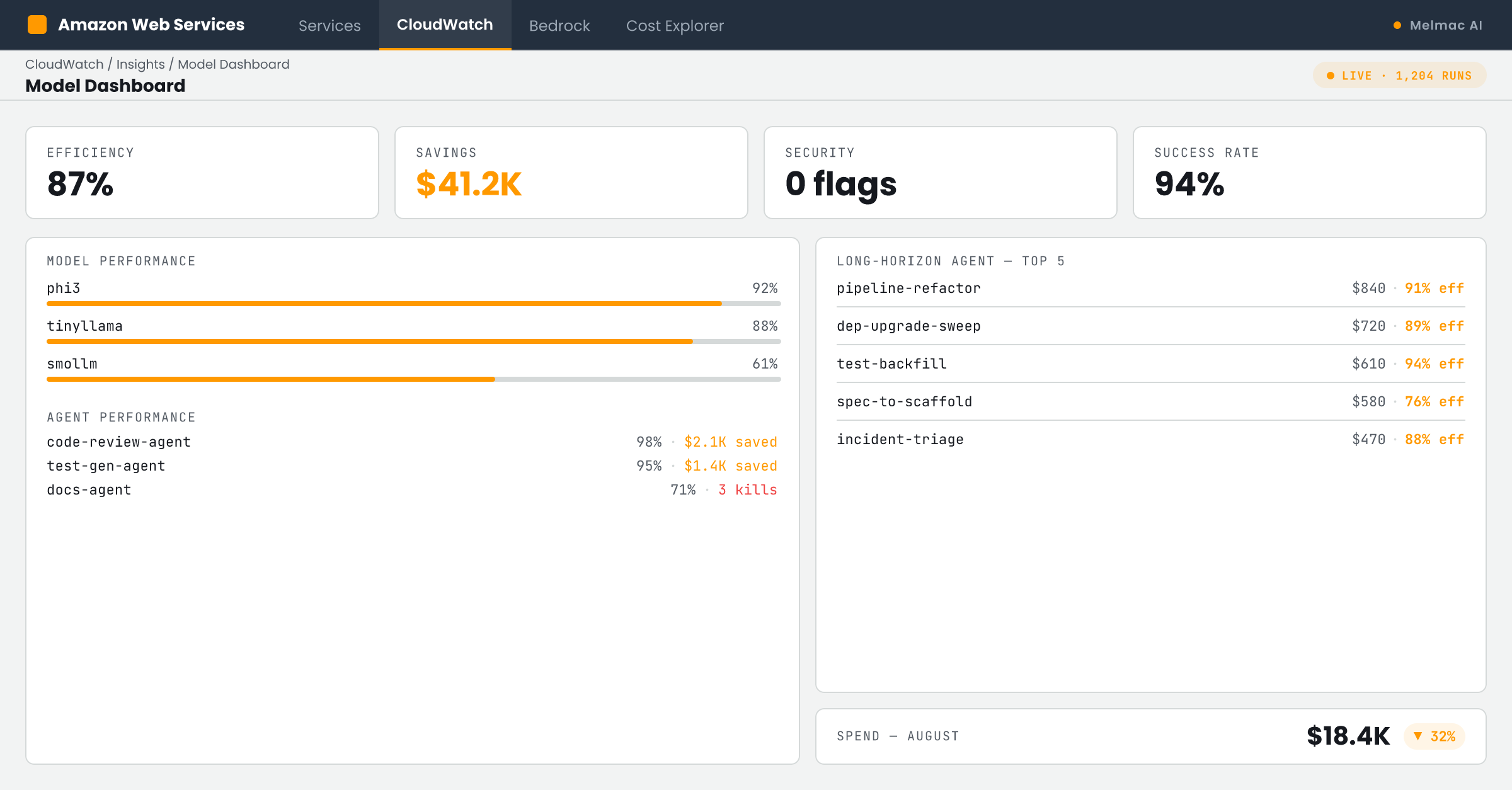Click the $580 cost value

click(x=1368, y=402)
